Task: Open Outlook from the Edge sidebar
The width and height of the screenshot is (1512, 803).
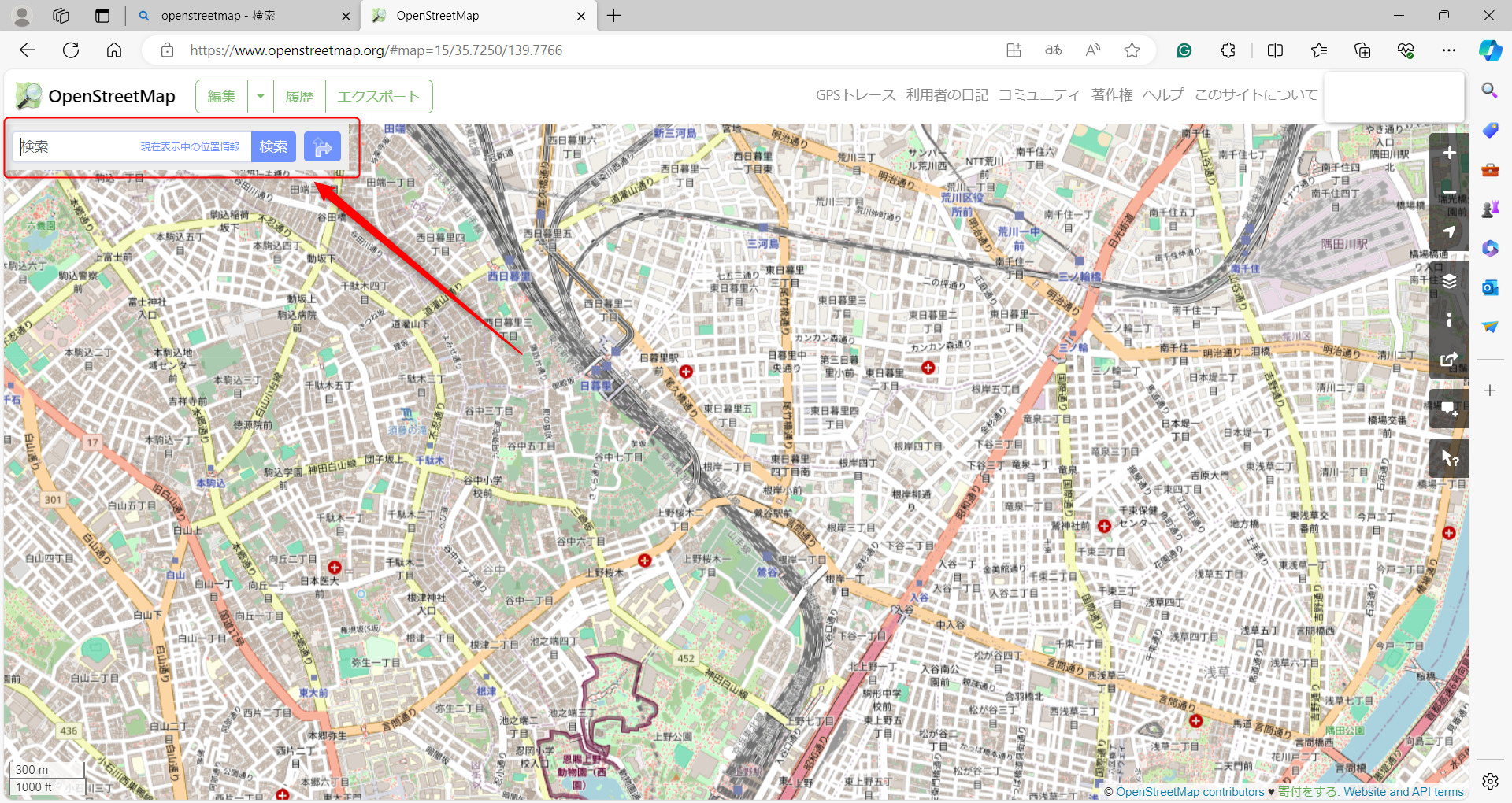Action: pyautogui.click(x=1490, y=287)
